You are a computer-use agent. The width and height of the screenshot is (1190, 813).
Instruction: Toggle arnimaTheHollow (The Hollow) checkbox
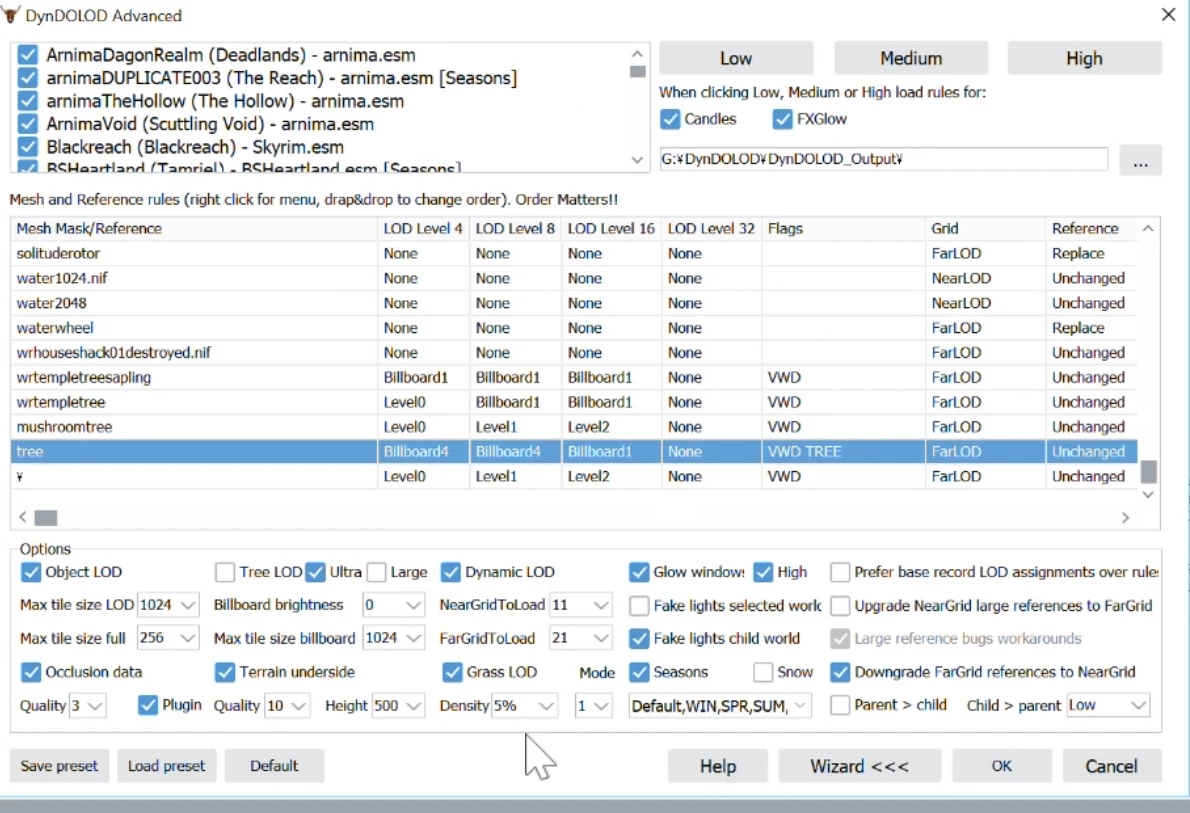click(28, 101)
